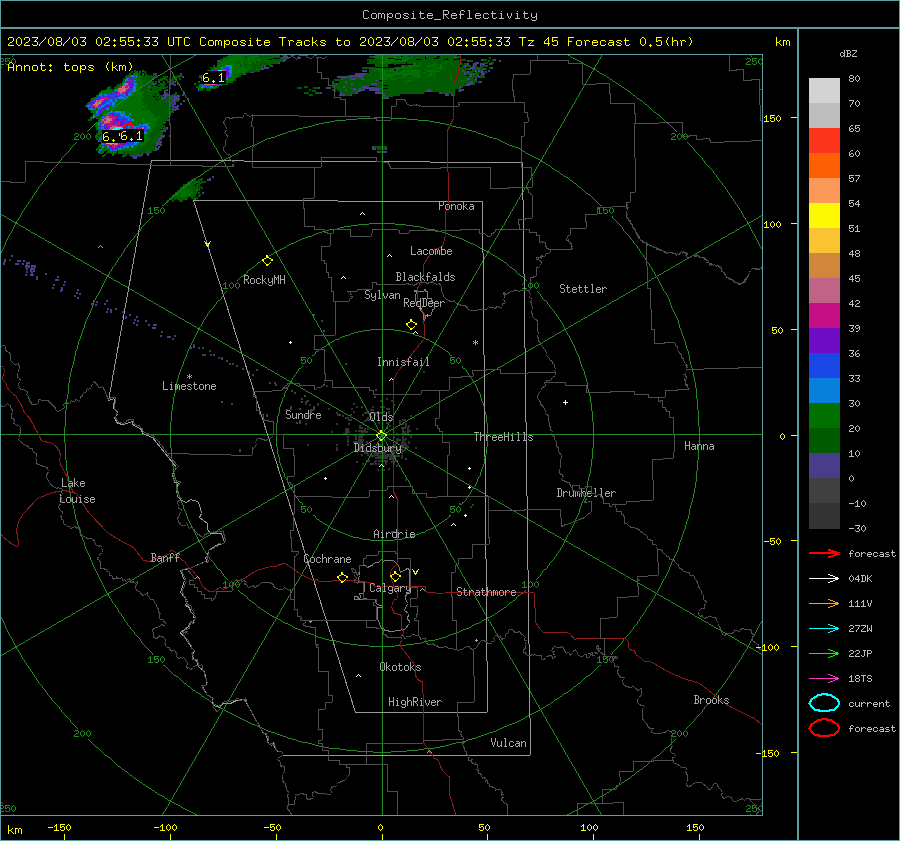
Task: Click the Limestone label
Action: tap(189, 386)
